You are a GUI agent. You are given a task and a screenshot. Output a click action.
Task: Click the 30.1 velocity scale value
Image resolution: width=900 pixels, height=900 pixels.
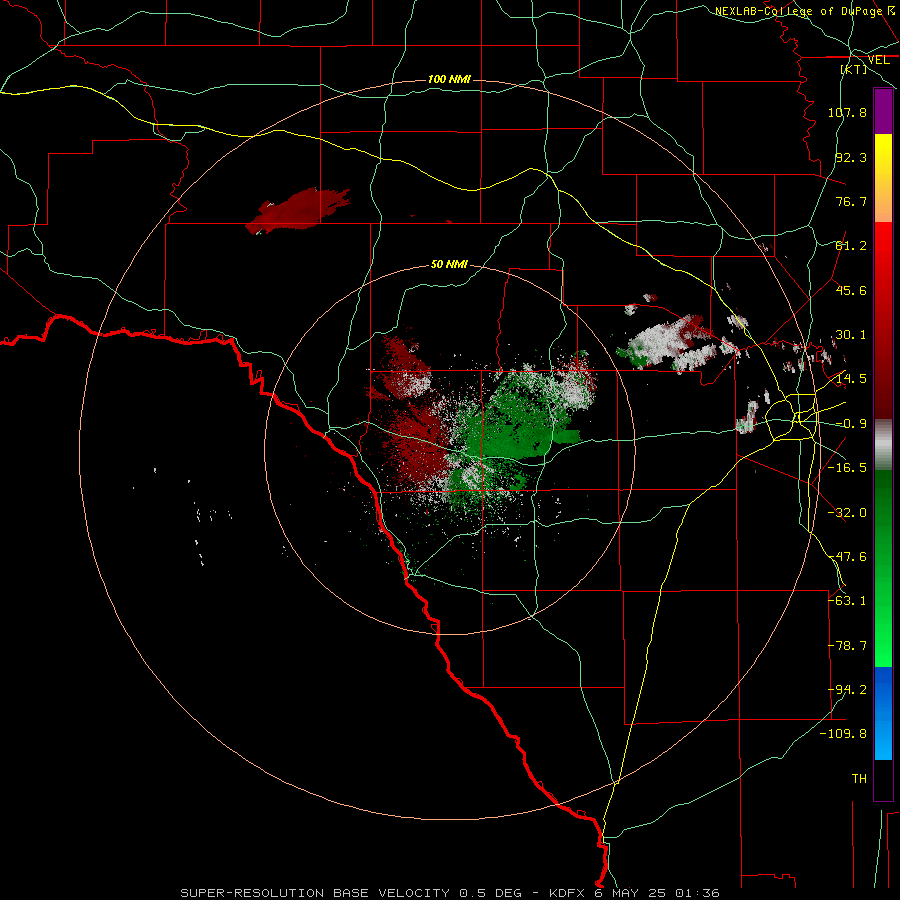tap(851, 335)
